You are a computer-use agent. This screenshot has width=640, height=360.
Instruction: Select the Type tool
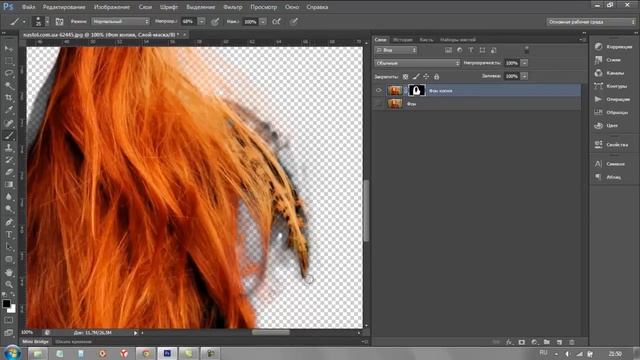point(9,235)
